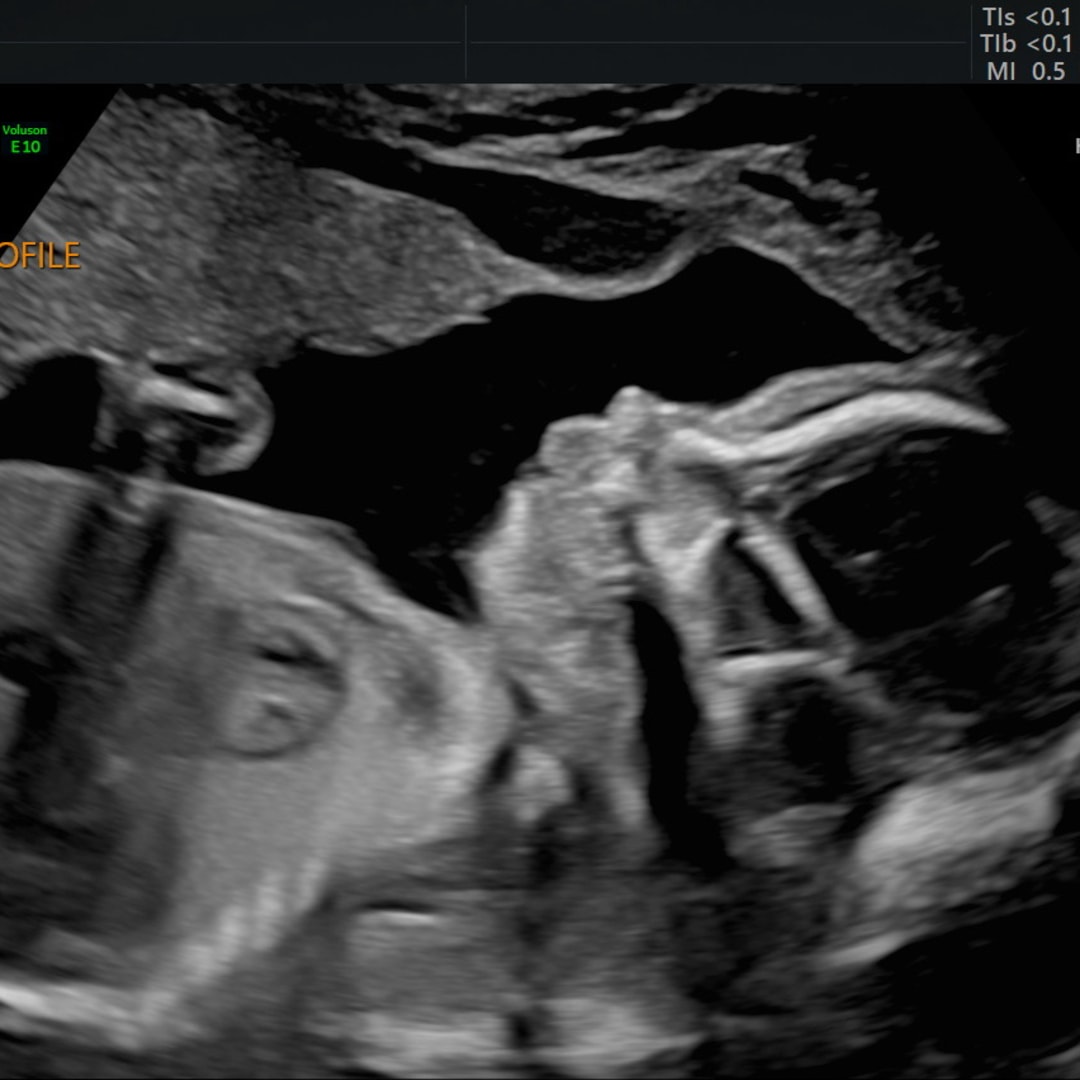Select the TIb <0.1 readout

coord(1026,44)
